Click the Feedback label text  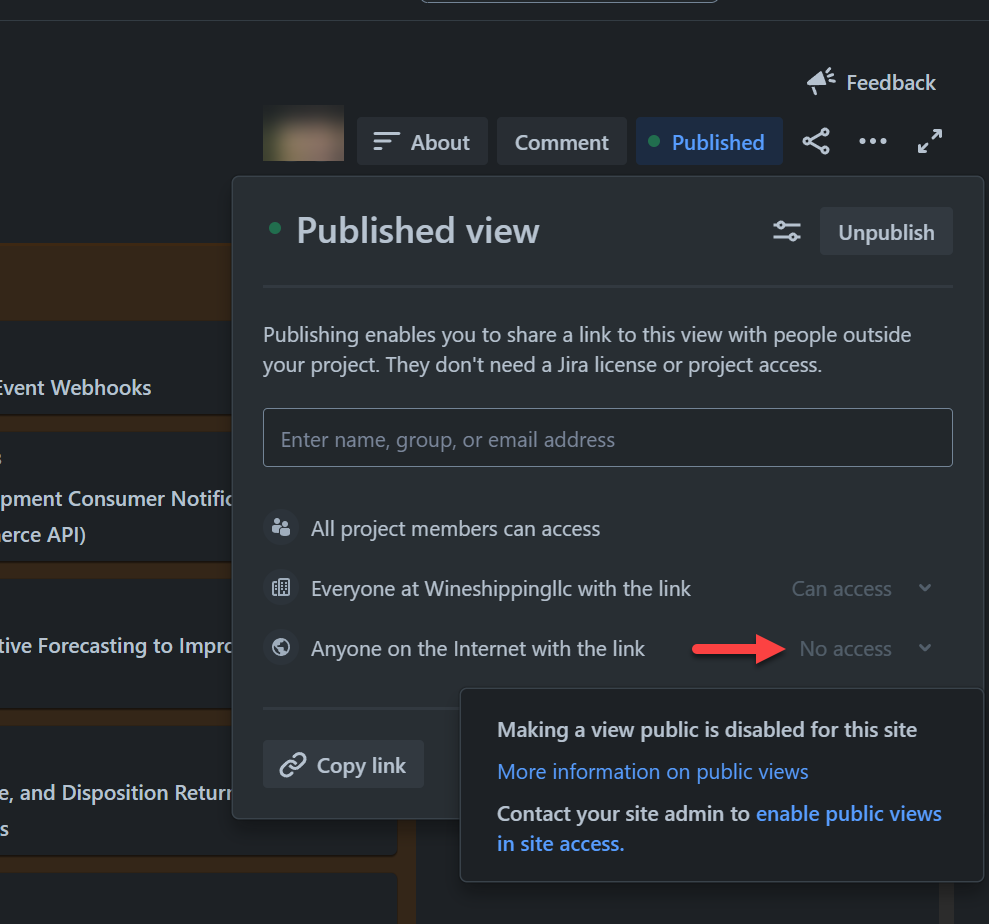click(891, 83)
